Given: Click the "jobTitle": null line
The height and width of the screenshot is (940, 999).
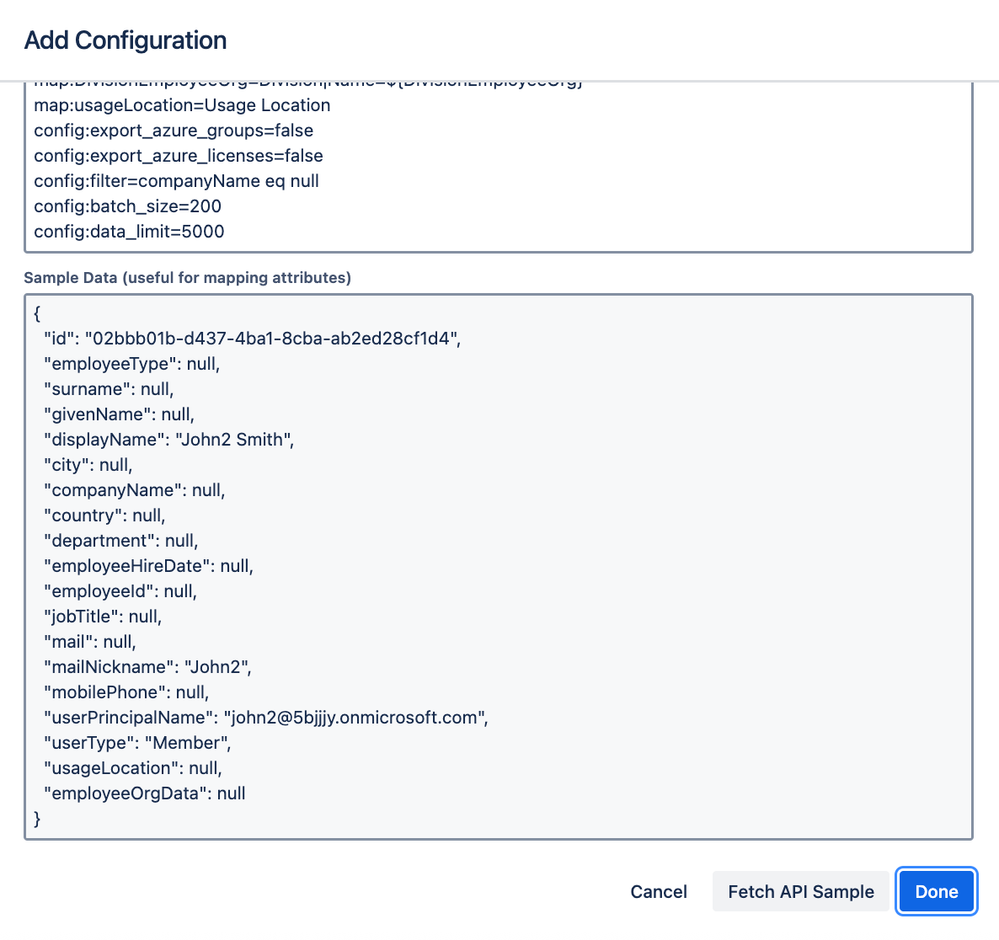Looking at the screenshot, I should (102, 616).
